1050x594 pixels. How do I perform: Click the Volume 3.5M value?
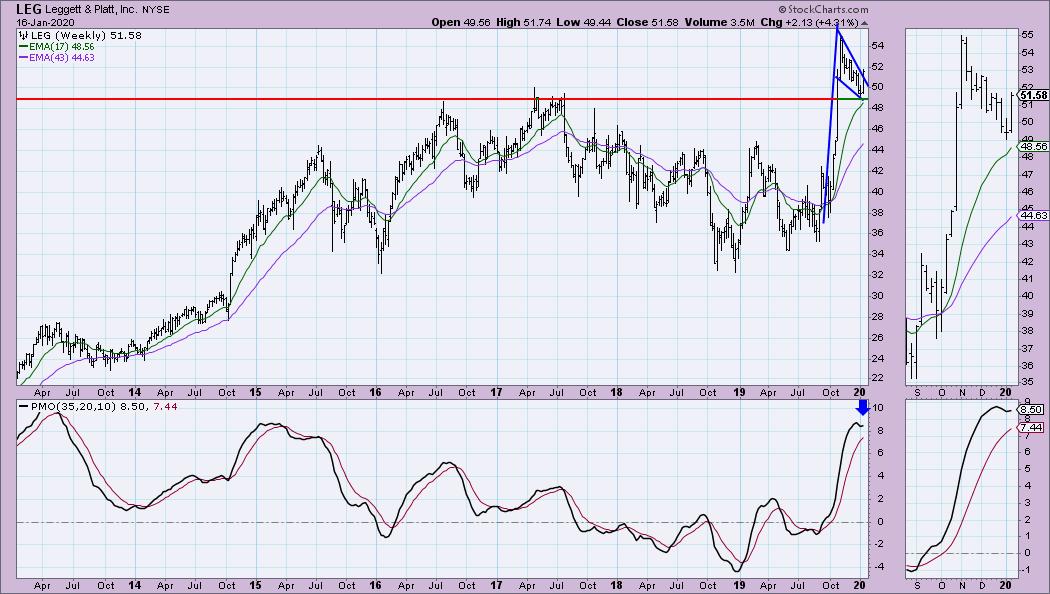pos(719,22)
